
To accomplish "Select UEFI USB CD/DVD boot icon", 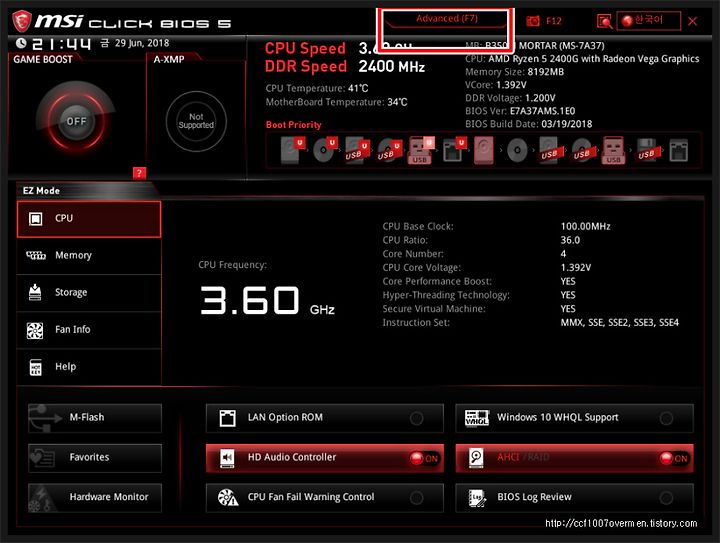I will 389,150.
